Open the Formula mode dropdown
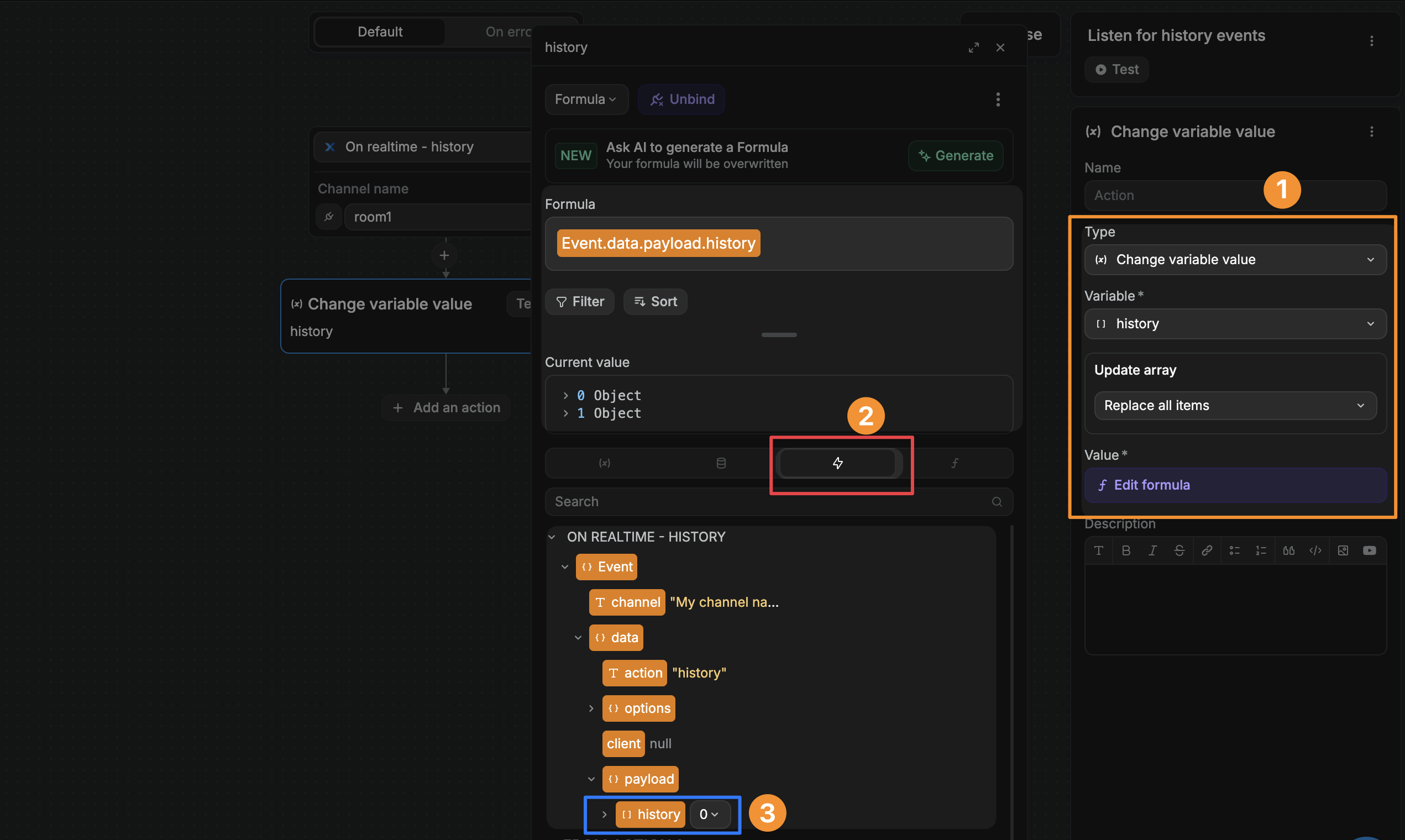1405x840 pixels. pyautogui.click(x=585, y=99)
